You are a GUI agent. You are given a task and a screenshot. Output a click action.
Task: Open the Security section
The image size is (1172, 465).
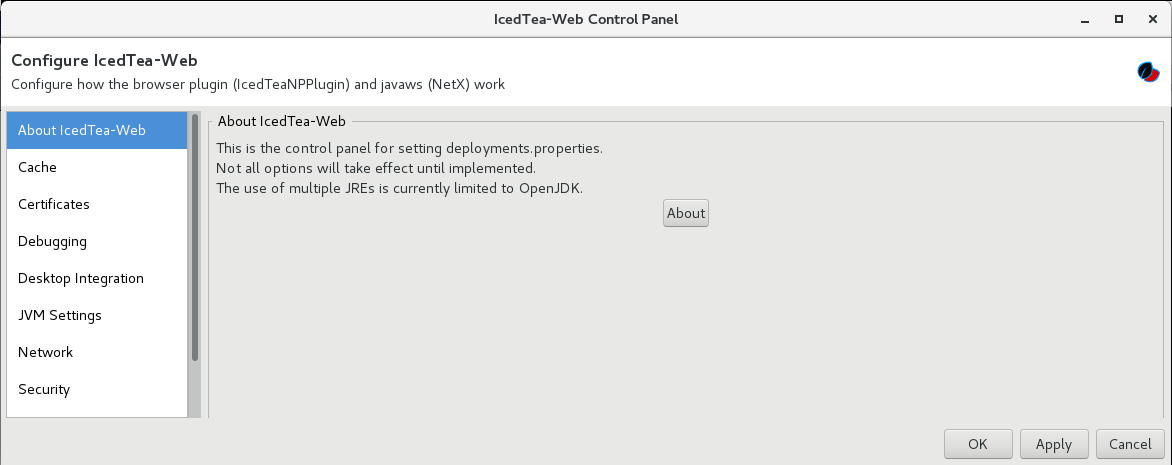point(97,389)
